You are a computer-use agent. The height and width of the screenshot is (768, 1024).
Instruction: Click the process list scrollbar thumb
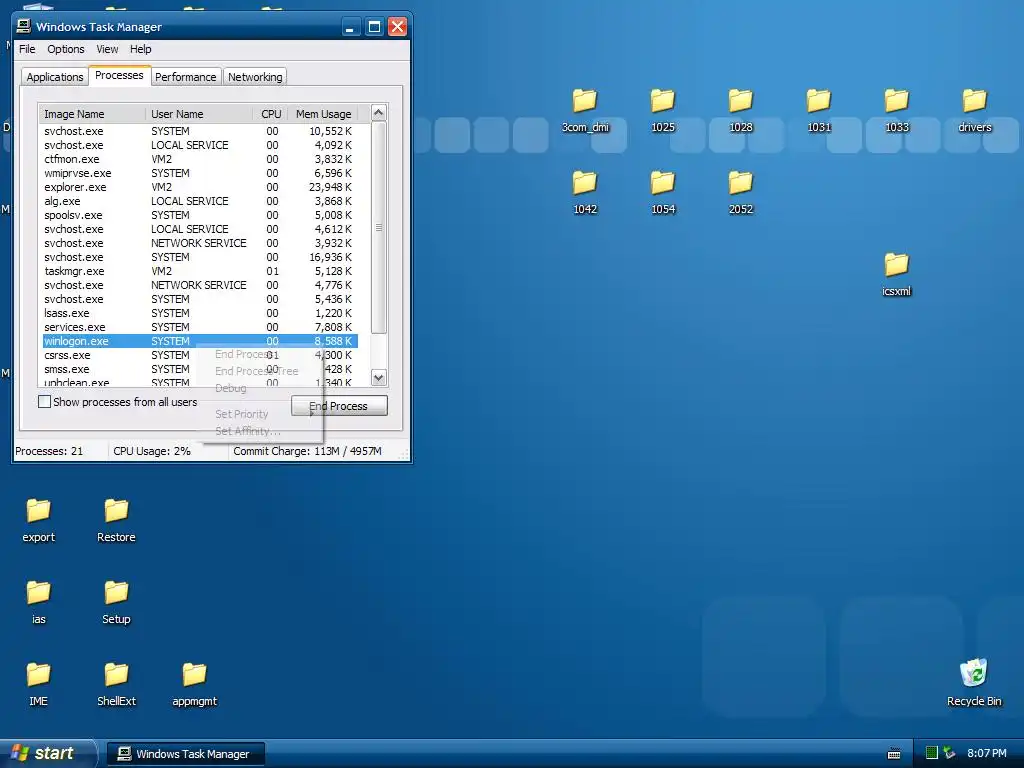[378, 227]
